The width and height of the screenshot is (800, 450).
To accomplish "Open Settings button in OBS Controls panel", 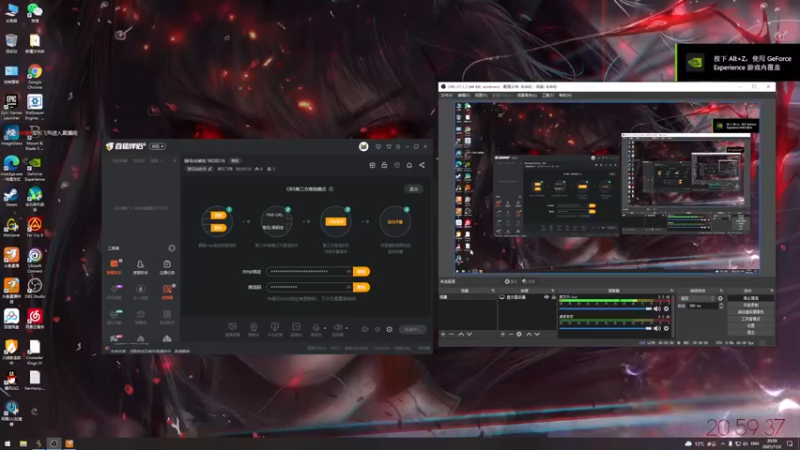I will [750, 326].
